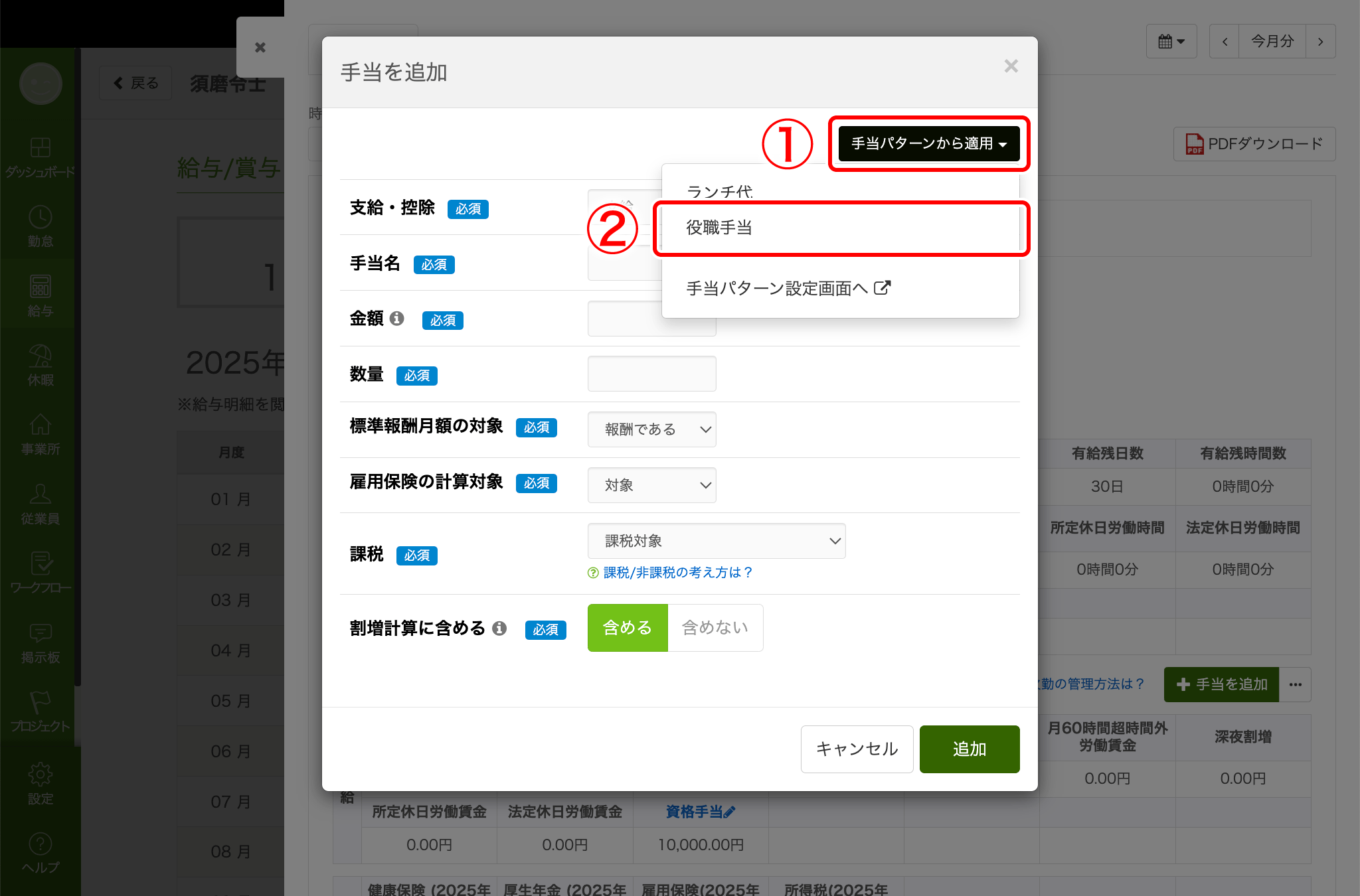This screenshot has width=1360, height=896.
Task: Expand 標準報酬月額の対象 dropdown
Action: click(x=651, y=429)
